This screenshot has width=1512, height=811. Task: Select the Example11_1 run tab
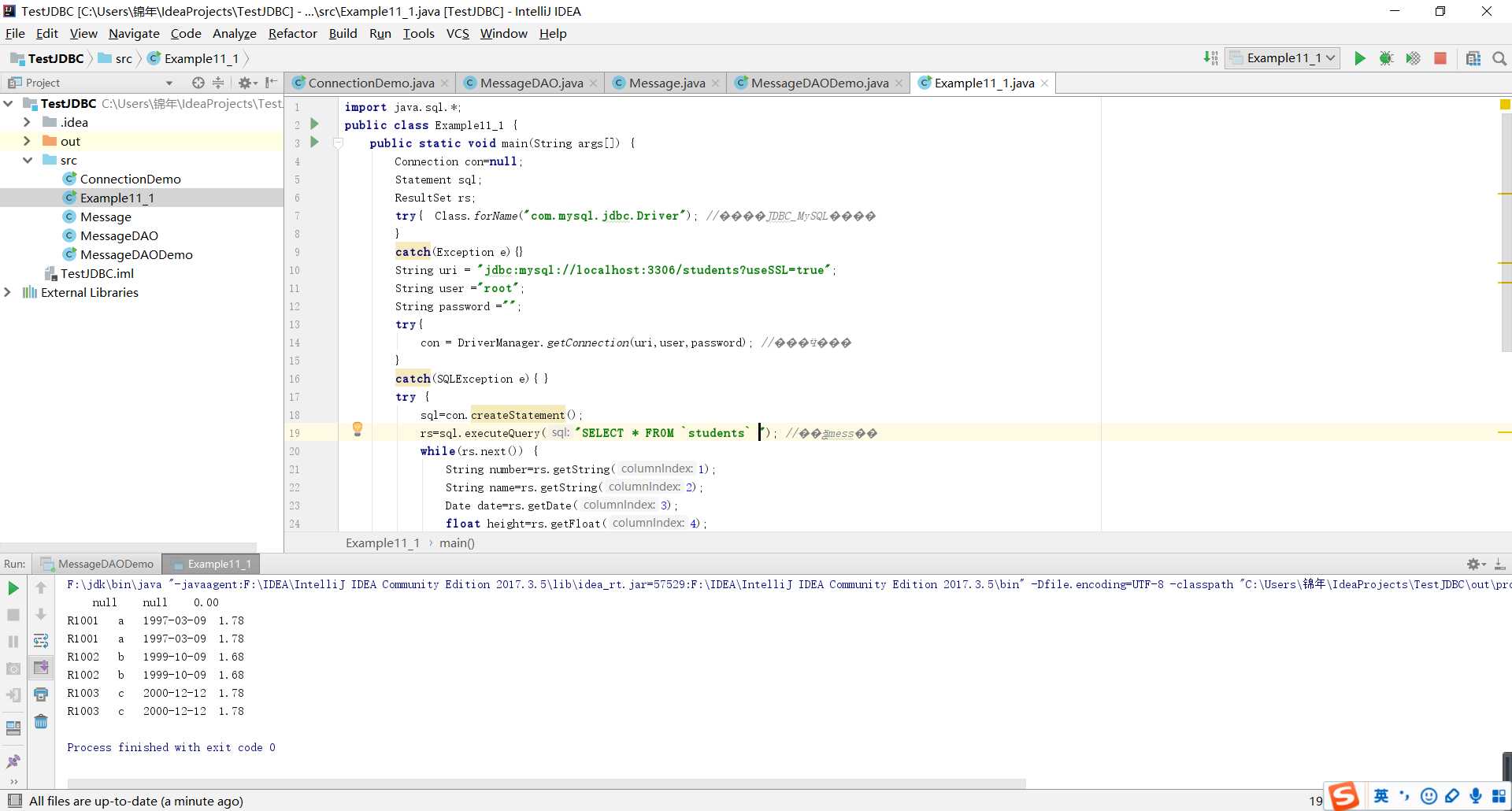211,564
